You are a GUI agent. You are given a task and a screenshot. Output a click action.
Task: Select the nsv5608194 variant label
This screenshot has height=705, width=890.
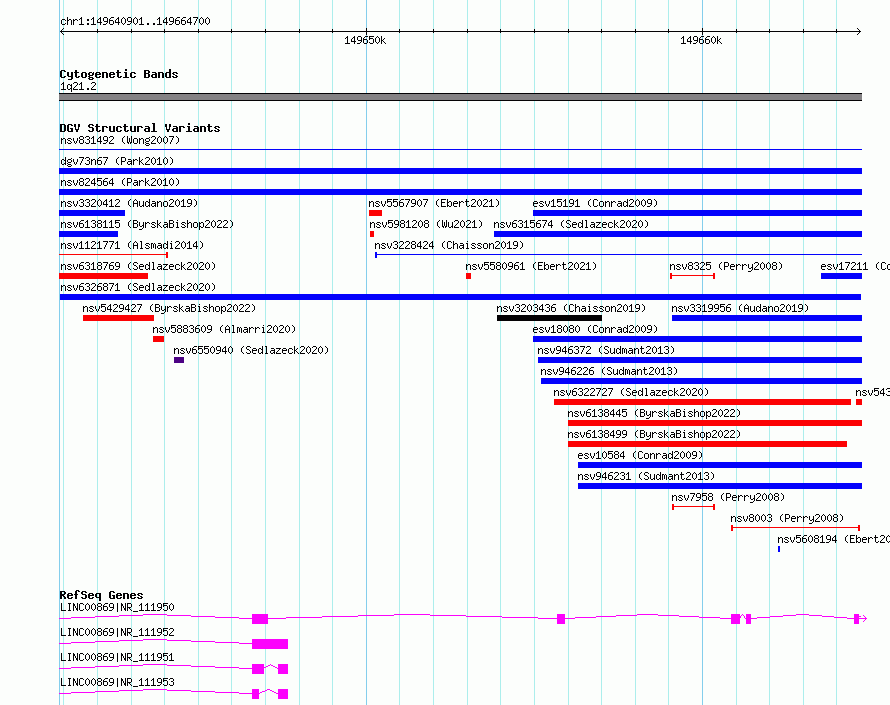[833, 539]
